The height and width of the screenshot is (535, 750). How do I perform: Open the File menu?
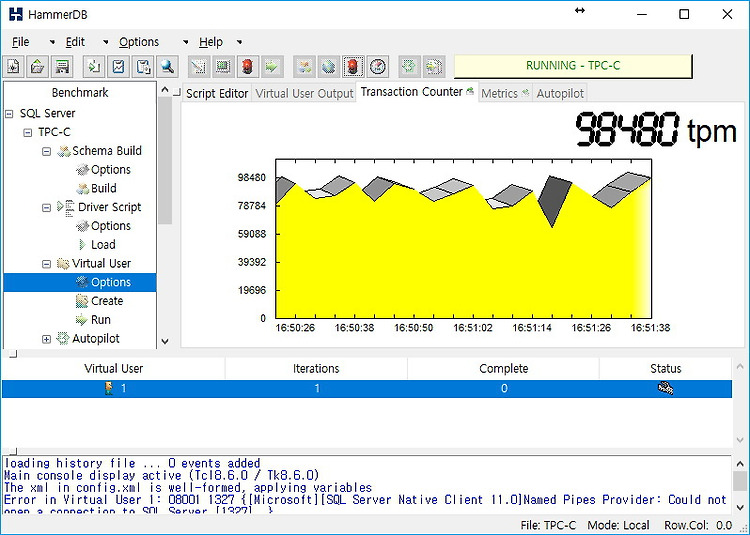(21, 42)
